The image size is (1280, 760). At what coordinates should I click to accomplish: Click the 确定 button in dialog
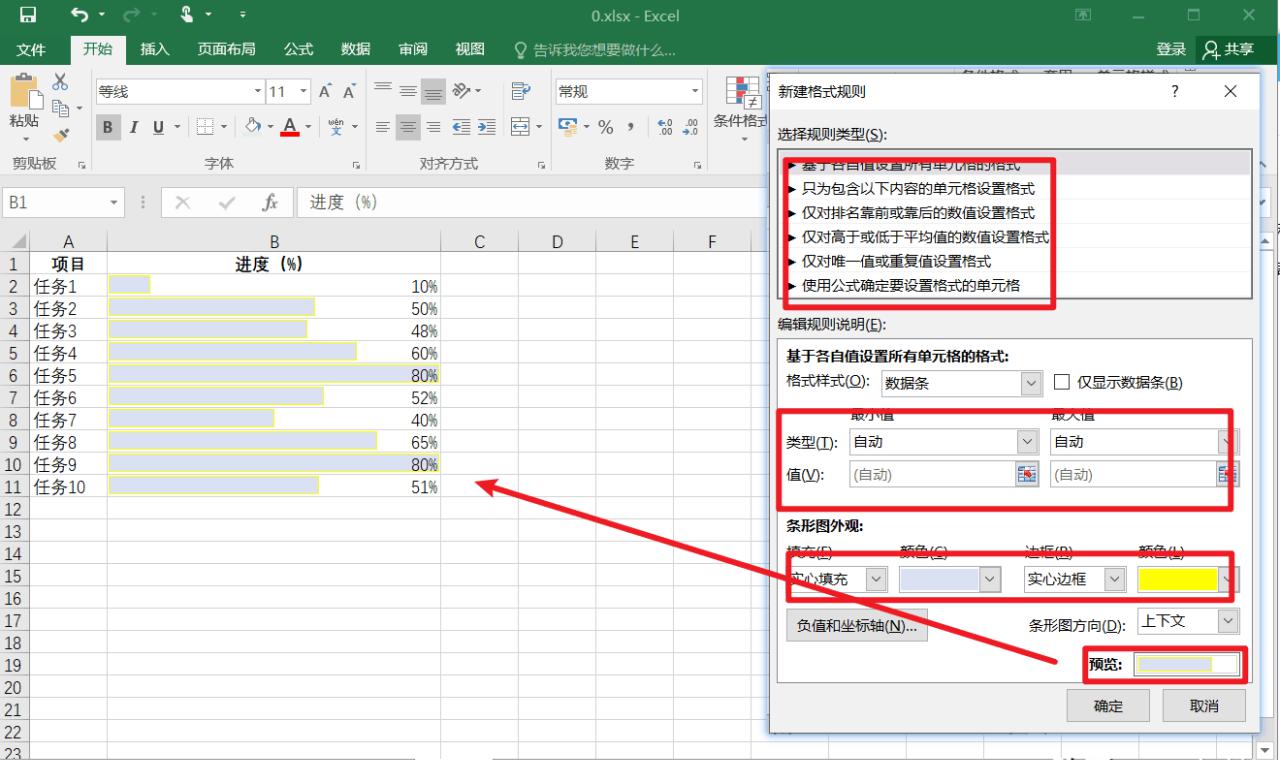[1108, 706]
